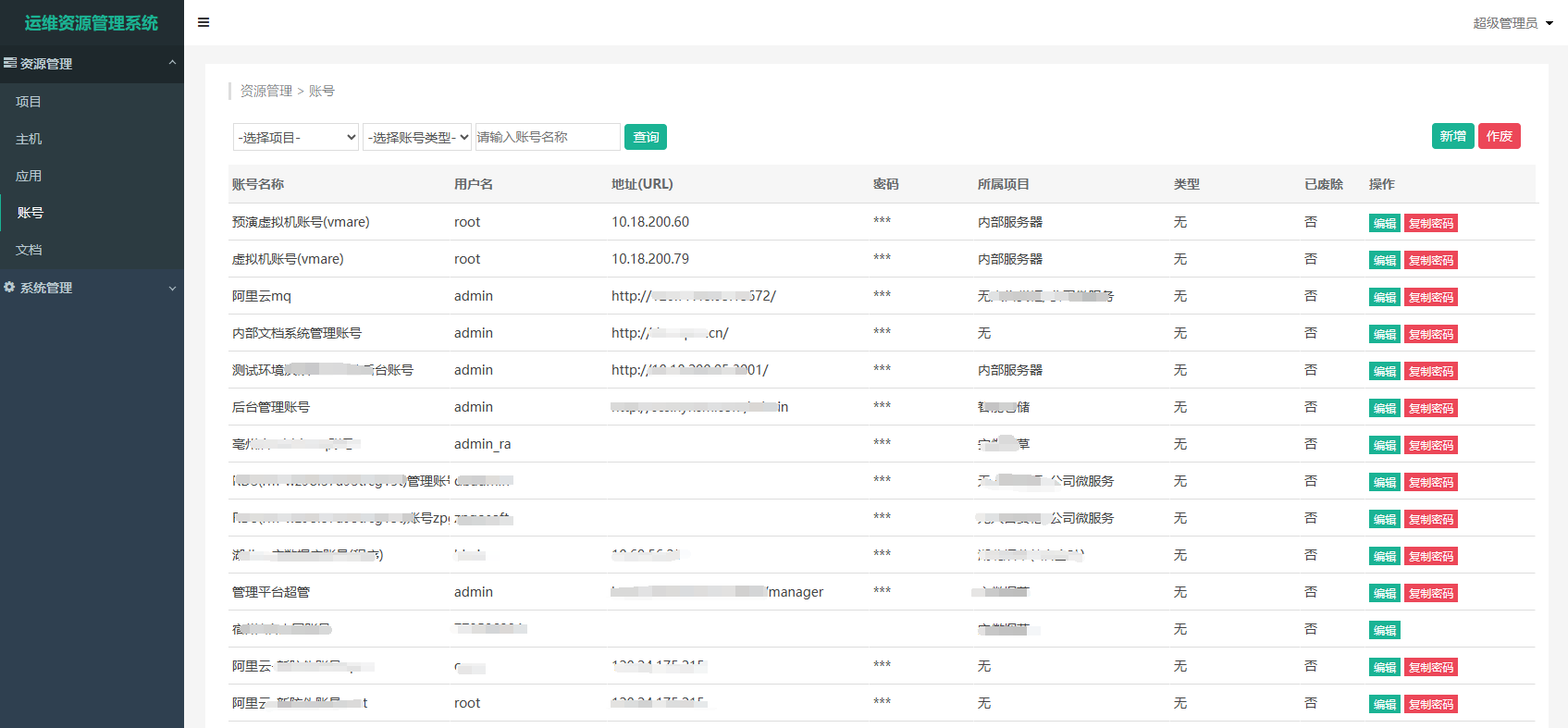This screenshot has height=728, width=1568.
Task: Click 资源管理 in the breadcrumb
Action: click(266, 91)
